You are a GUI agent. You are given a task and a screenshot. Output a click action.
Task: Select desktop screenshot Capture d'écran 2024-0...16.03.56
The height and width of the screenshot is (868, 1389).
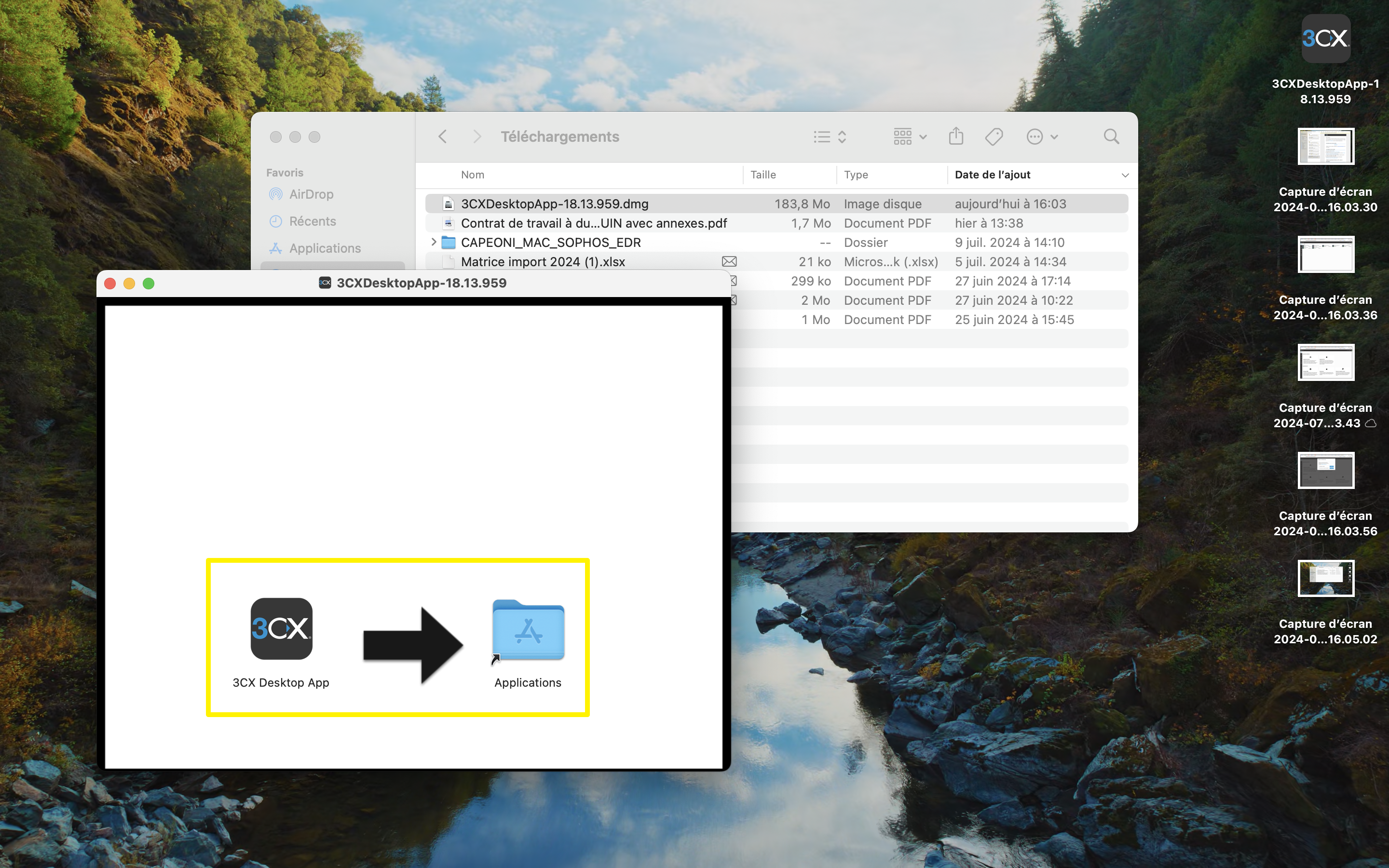coord(1326,470)
